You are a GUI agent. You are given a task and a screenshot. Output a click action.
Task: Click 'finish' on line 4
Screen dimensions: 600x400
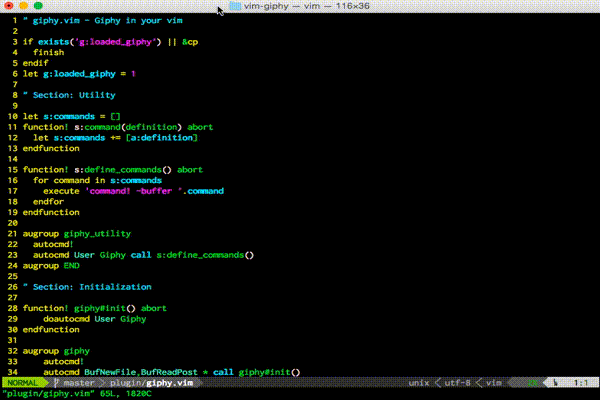tap(49, 52)
